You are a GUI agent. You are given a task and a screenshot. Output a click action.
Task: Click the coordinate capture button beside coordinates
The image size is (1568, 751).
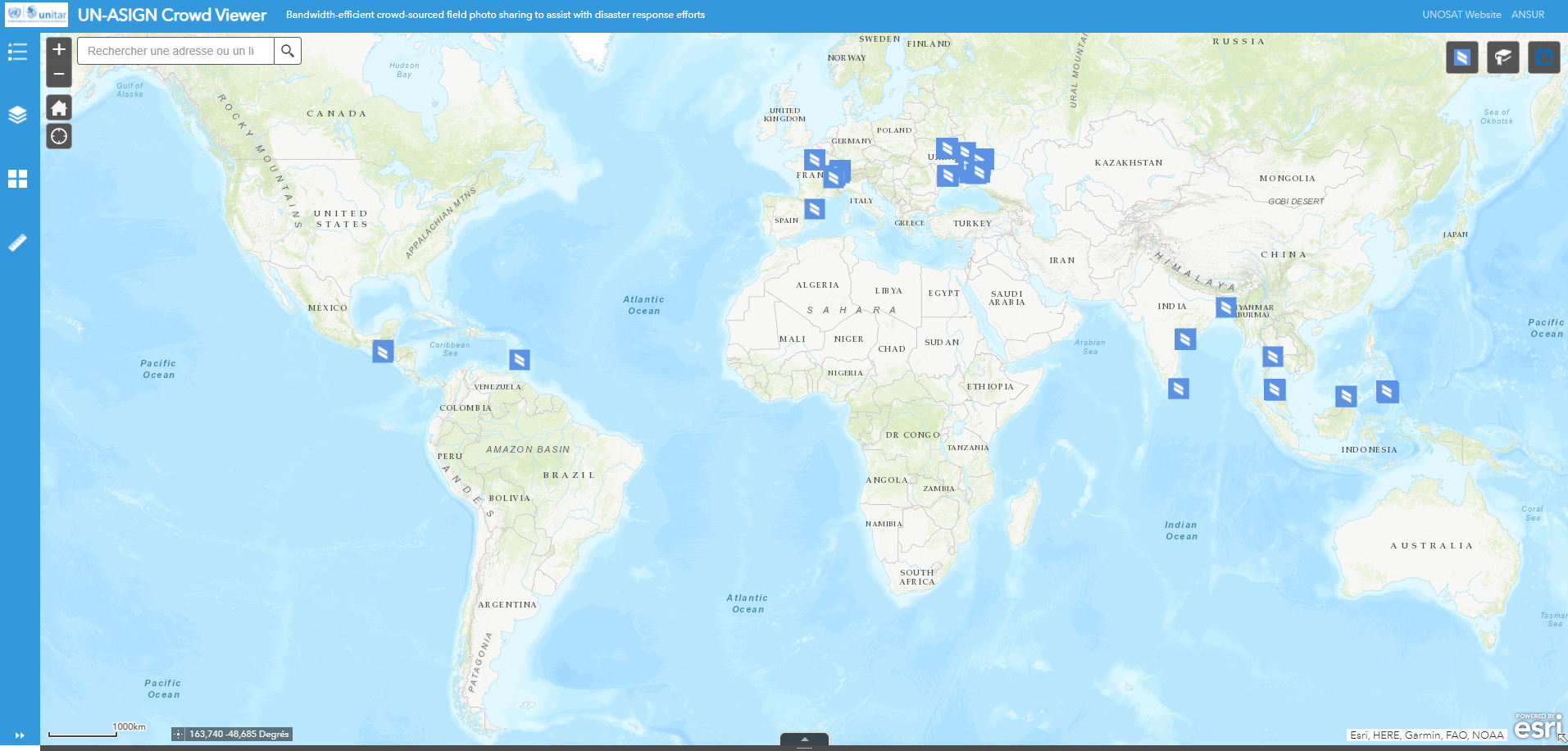(178, 735)
